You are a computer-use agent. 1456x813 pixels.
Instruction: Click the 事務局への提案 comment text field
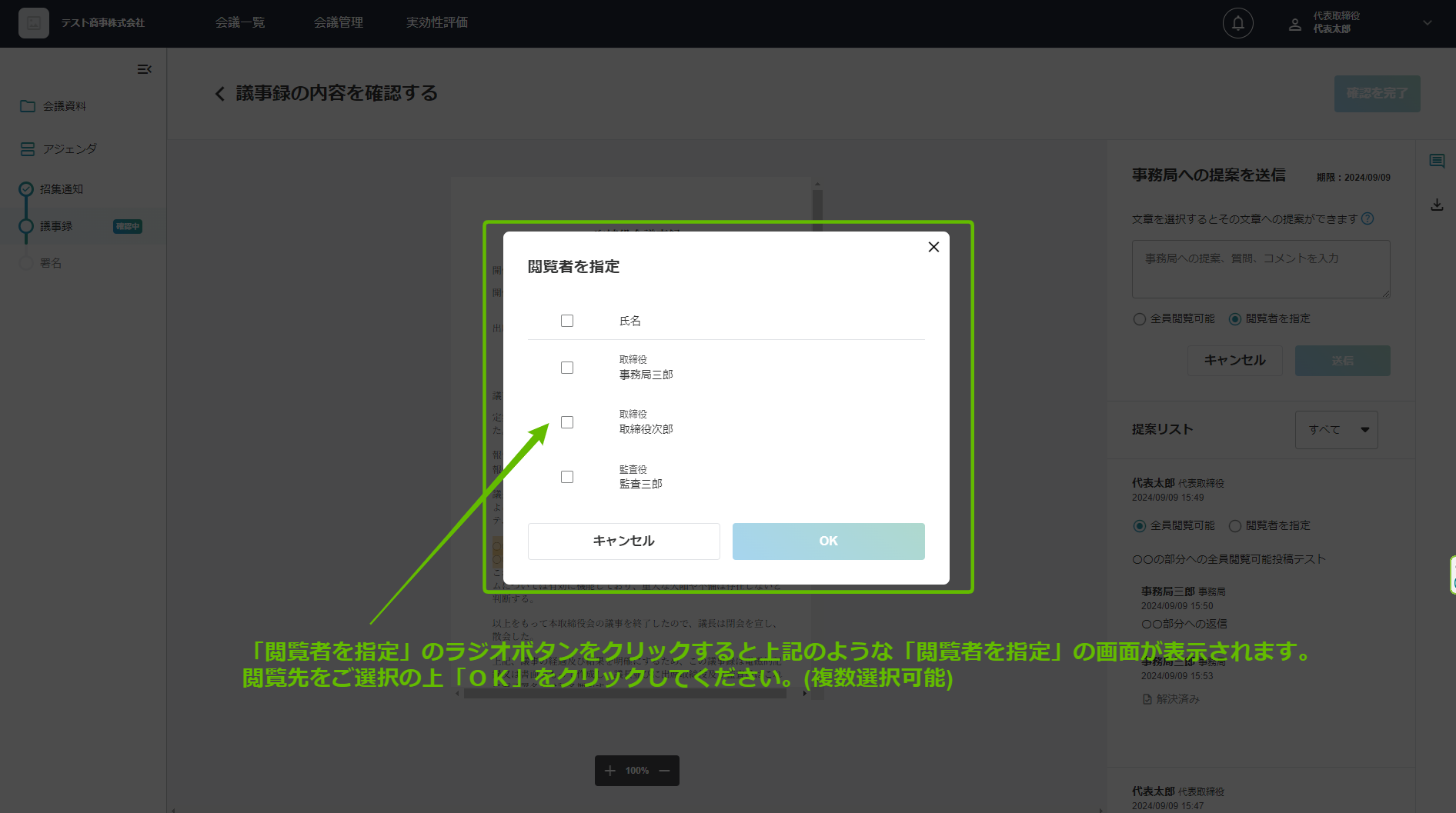tap(1260, 268)
